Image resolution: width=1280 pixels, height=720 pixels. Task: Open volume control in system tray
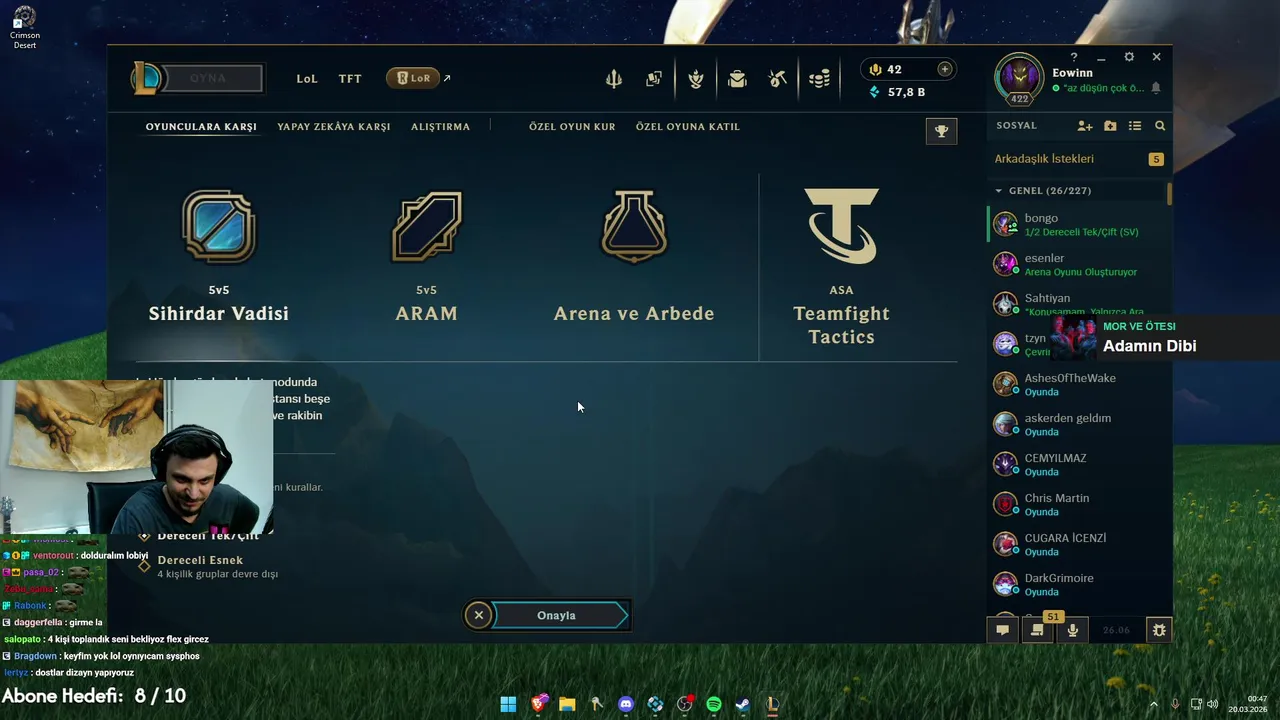[x=1212, y=704]
